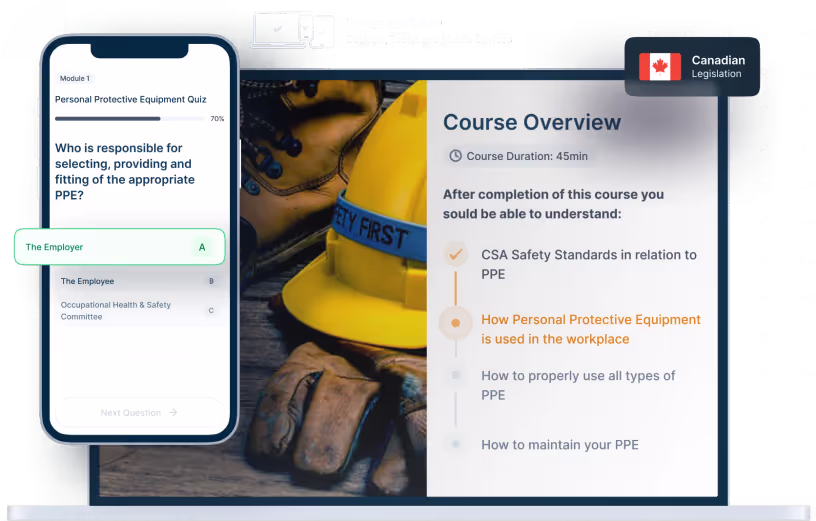Click the letter C badge on Committee option
The height and width of the screenshot is (521, 816).
211,311
